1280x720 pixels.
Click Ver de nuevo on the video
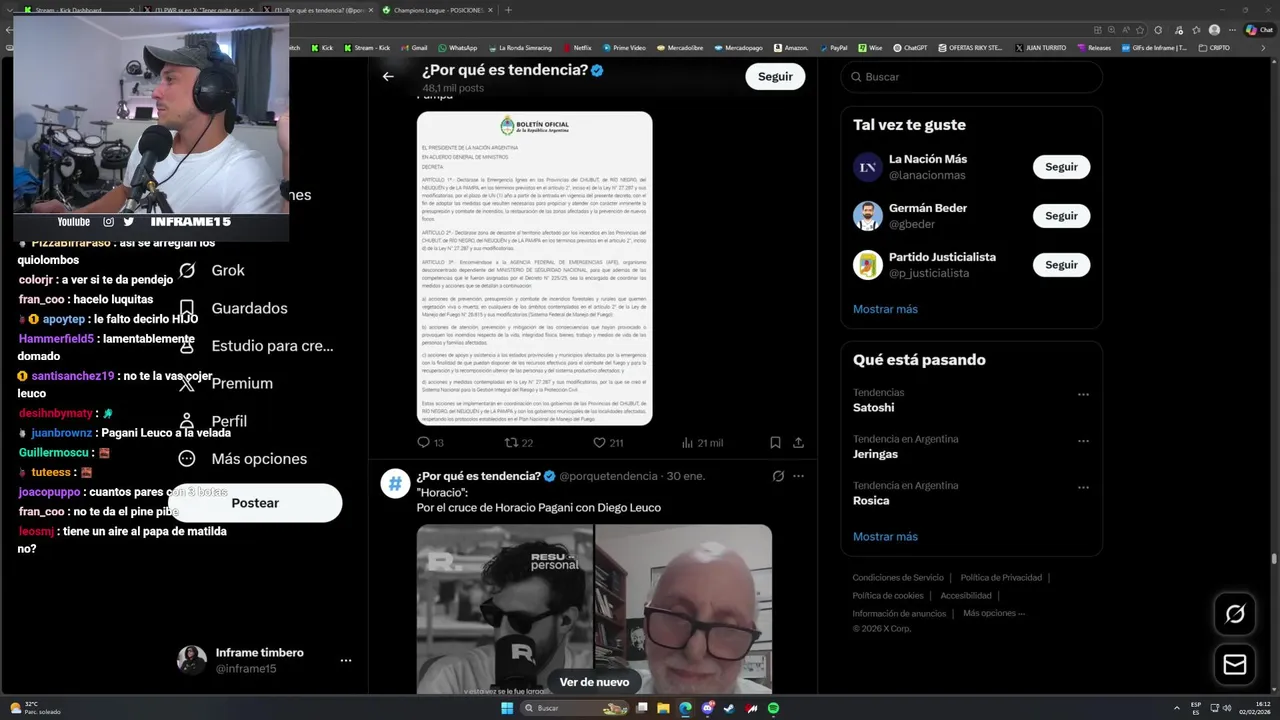(594, 682)
